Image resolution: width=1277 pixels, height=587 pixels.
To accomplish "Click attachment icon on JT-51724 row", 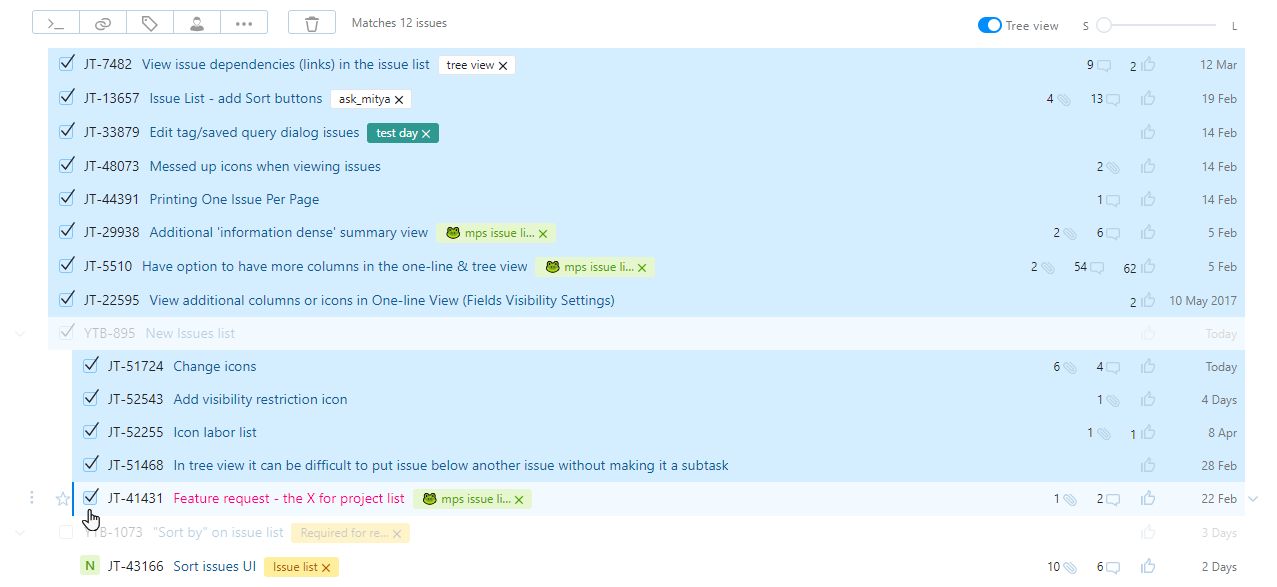I will tap(1070, 367).
